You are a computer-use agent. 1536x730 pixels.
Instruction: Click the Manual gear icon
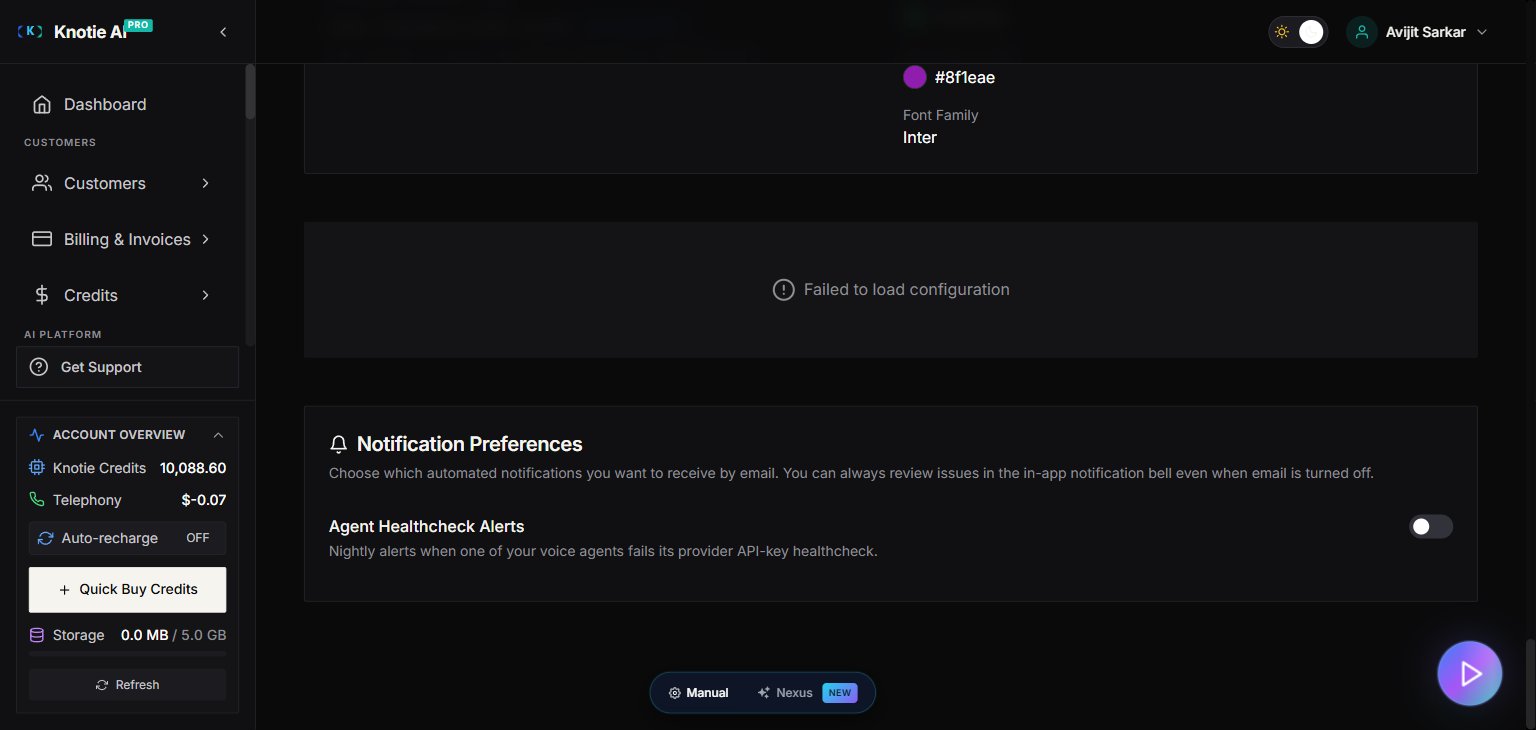(675, 692)
